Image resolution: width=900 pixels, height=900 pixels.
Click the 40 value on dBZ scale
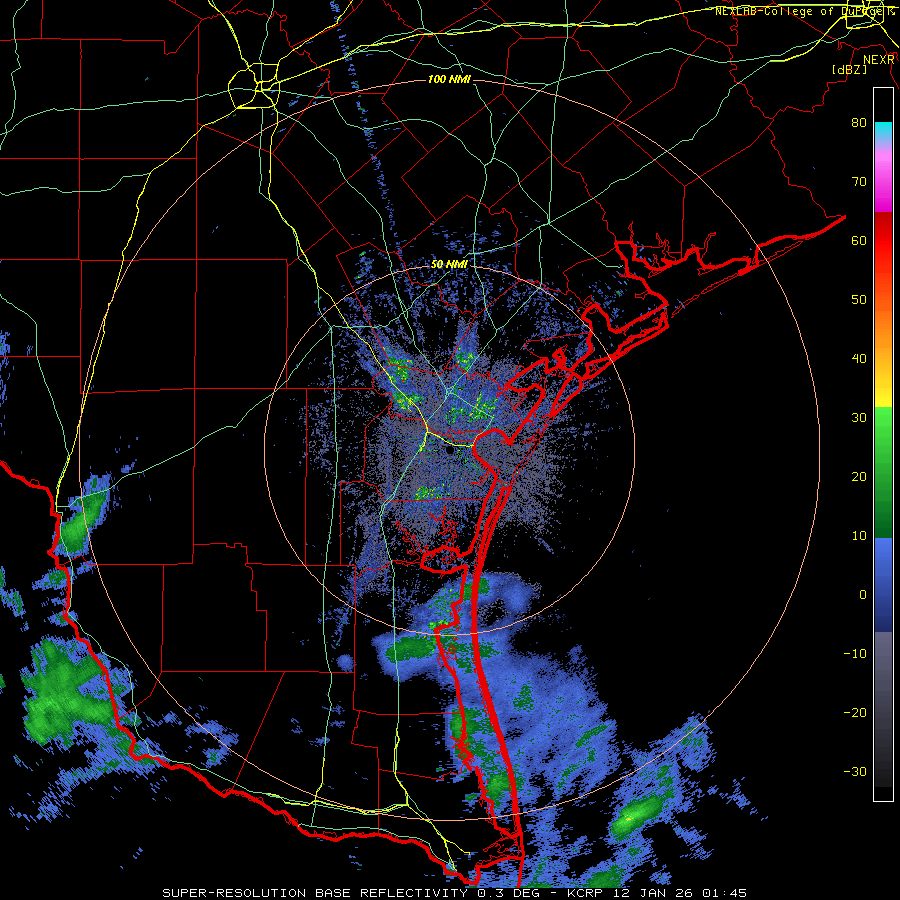859,359
